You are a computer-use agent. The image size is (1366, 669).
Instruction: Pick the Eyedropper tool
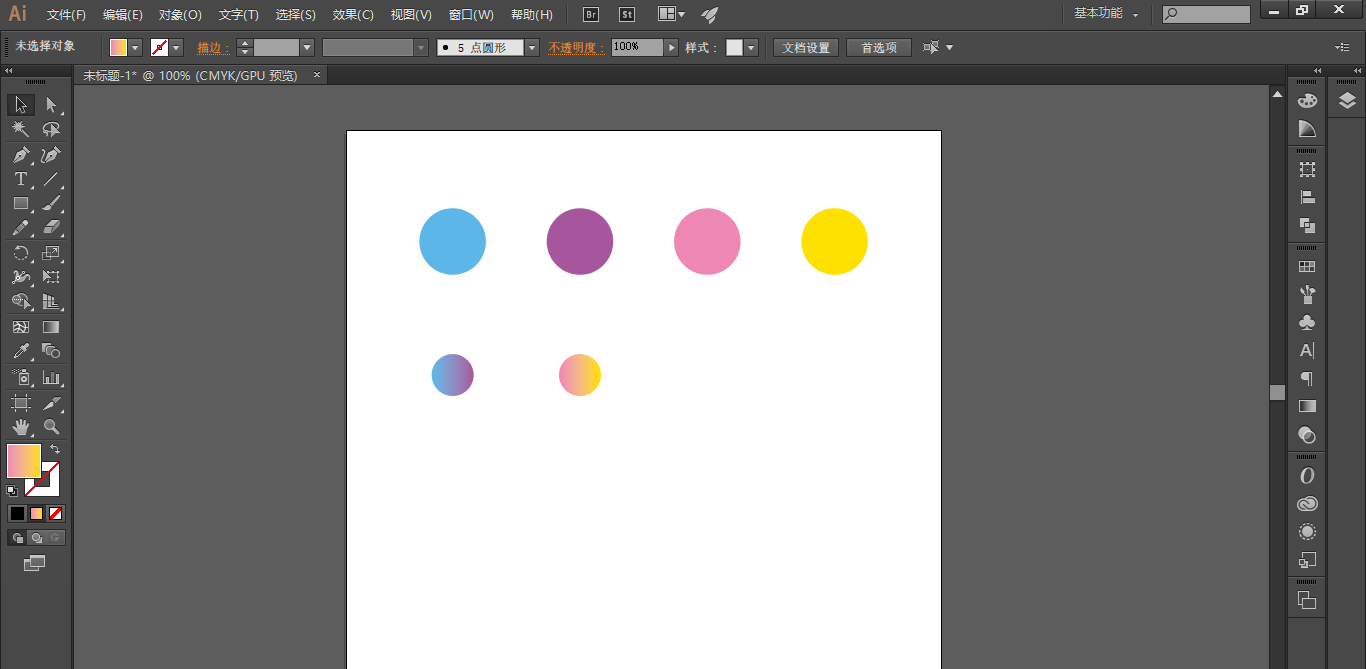[x=21, y=351]
